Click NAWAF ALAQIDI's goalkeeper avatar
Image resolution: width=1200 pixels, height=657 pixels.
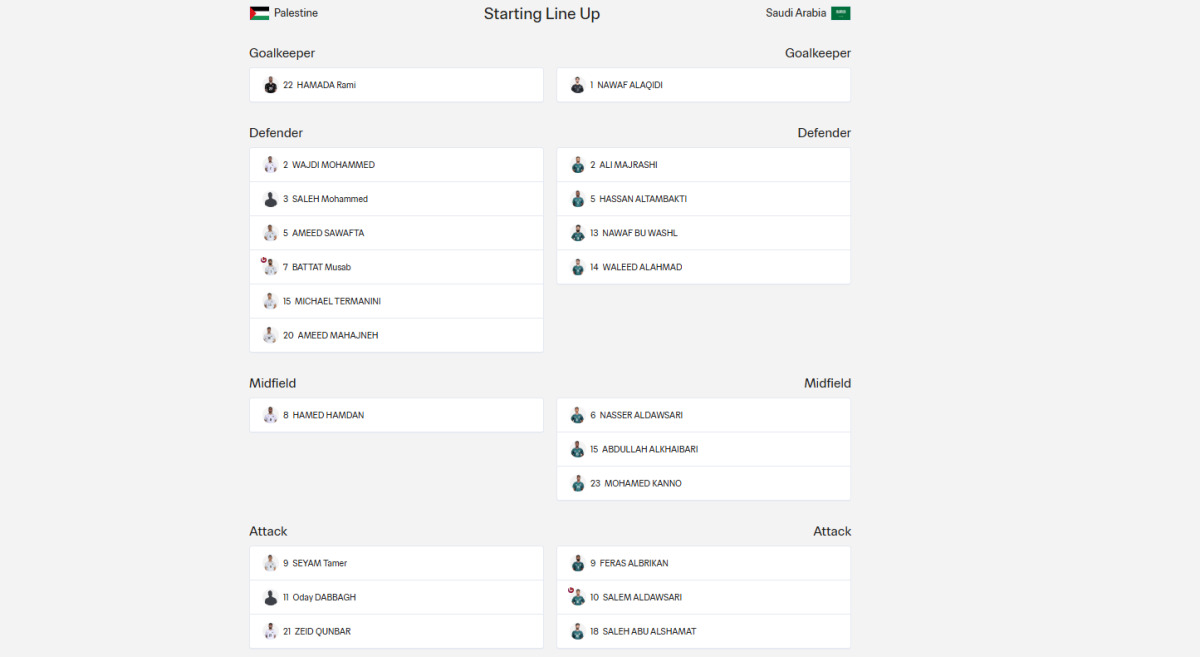click(577, 85)
